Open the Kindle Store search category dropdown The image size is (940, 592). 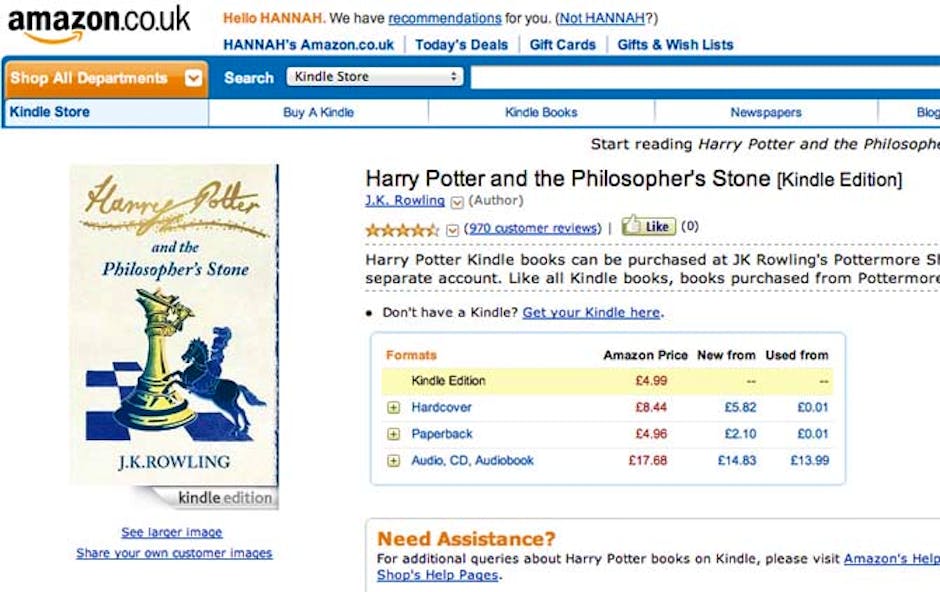[x=375, y=77]
